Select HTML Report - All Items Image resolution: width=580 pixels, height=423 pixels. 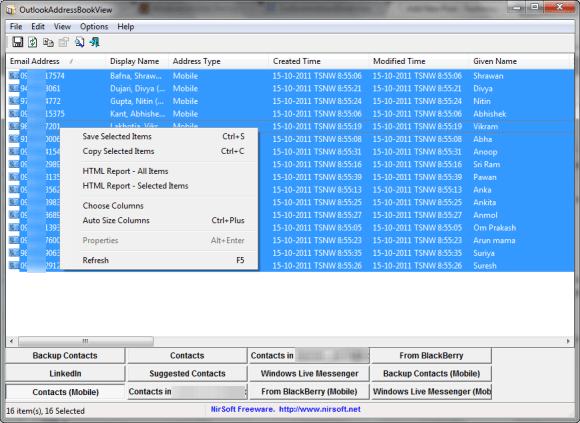(x=159, y=171)
